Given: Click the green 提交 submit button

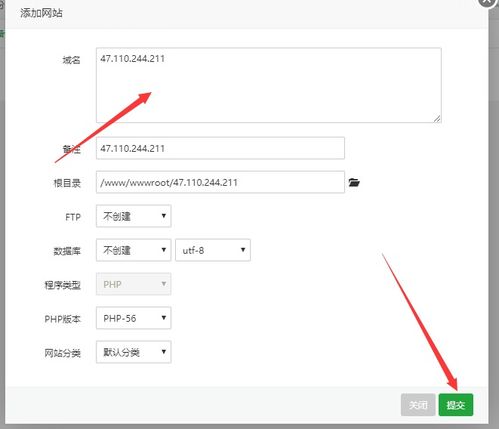Looking at the screenshot, I should (x=456, y=405).
